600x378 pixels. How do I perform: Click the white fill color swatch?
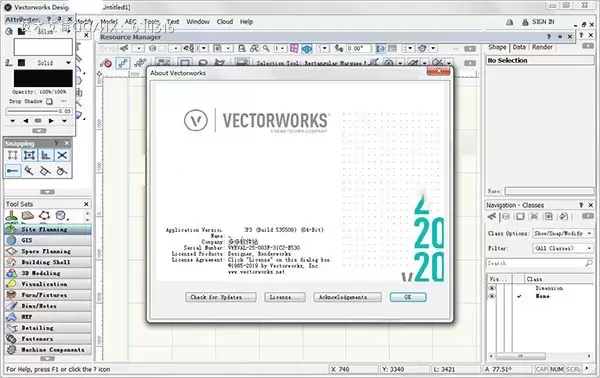[43, 47]
